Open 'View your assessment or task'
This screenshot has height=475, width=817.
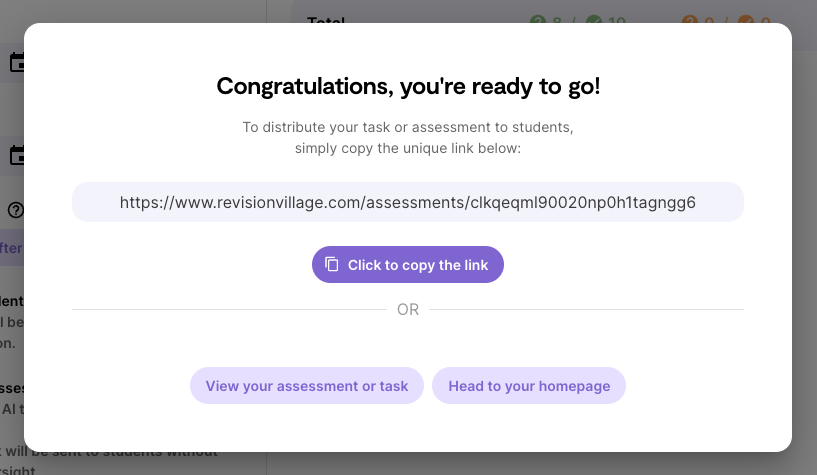pyautogui.click(x=307, y=386)
